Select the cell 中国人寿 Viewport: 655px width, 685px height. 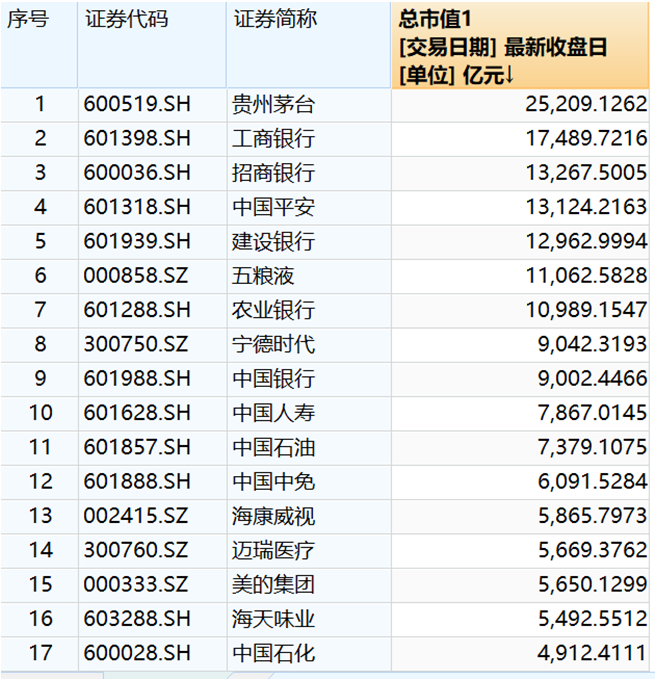tap(309, 413)
